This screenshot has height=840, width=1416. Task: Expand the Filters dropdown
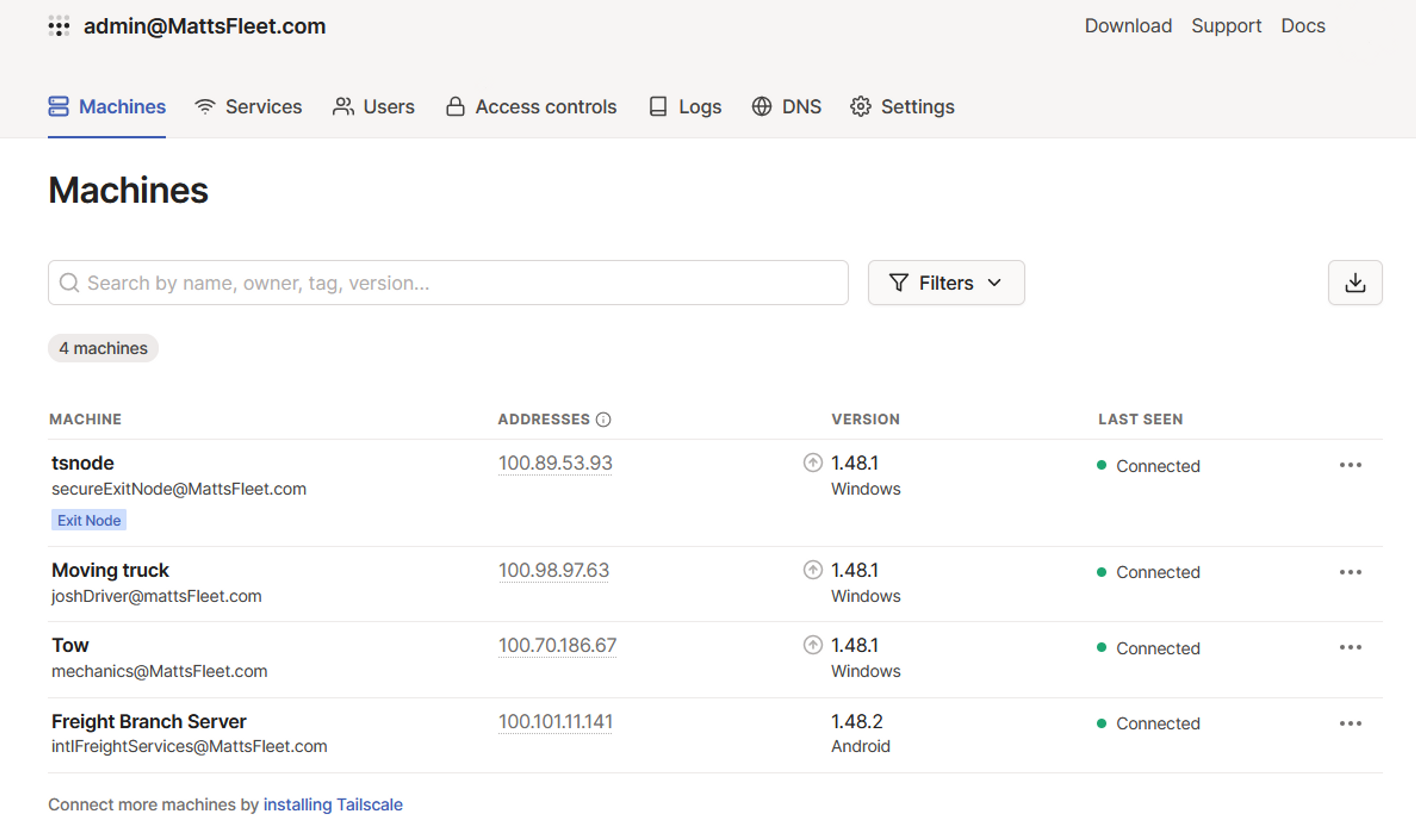[945, 282]
